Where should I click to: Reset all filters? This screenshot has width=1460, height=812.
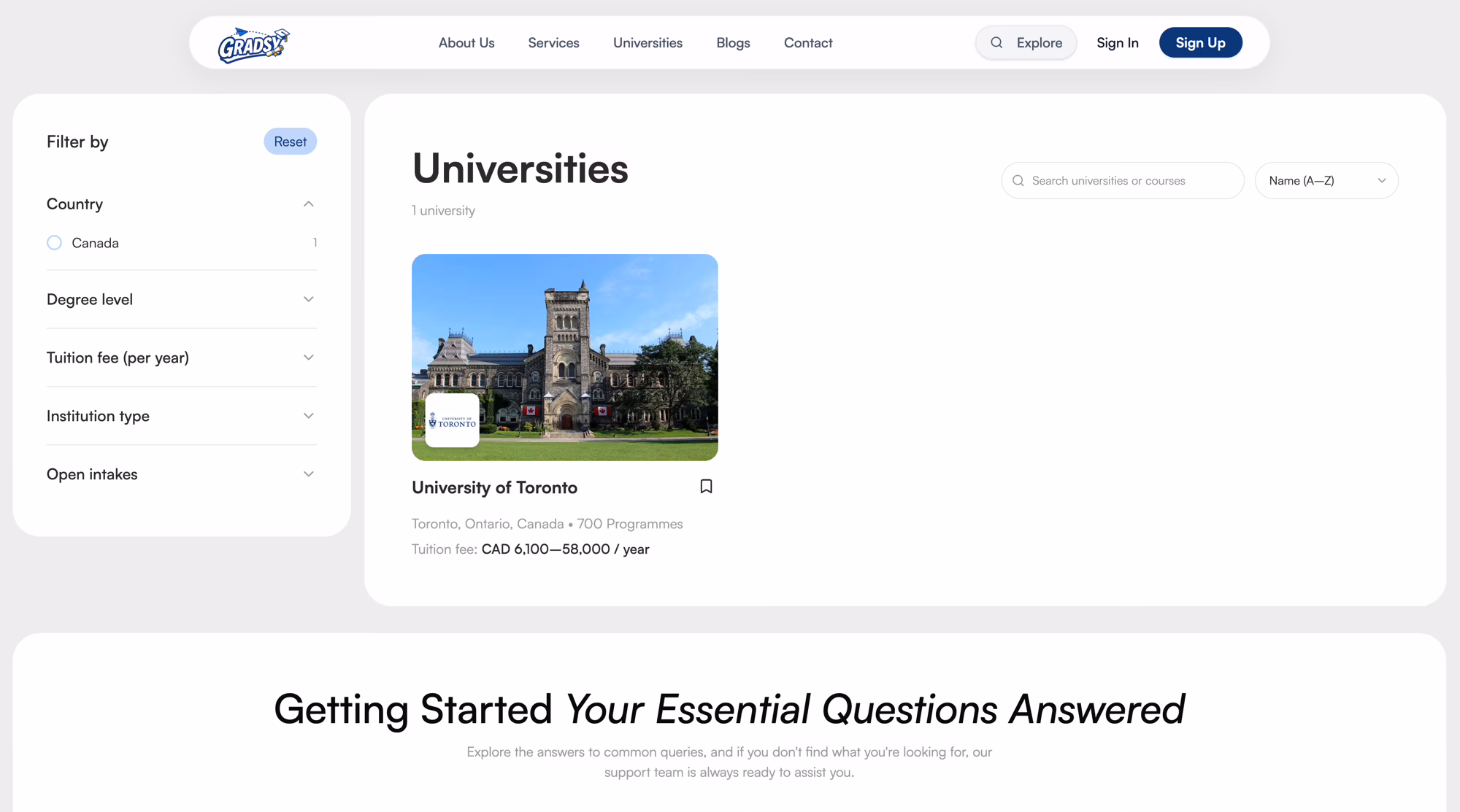[x=290, y=142]
